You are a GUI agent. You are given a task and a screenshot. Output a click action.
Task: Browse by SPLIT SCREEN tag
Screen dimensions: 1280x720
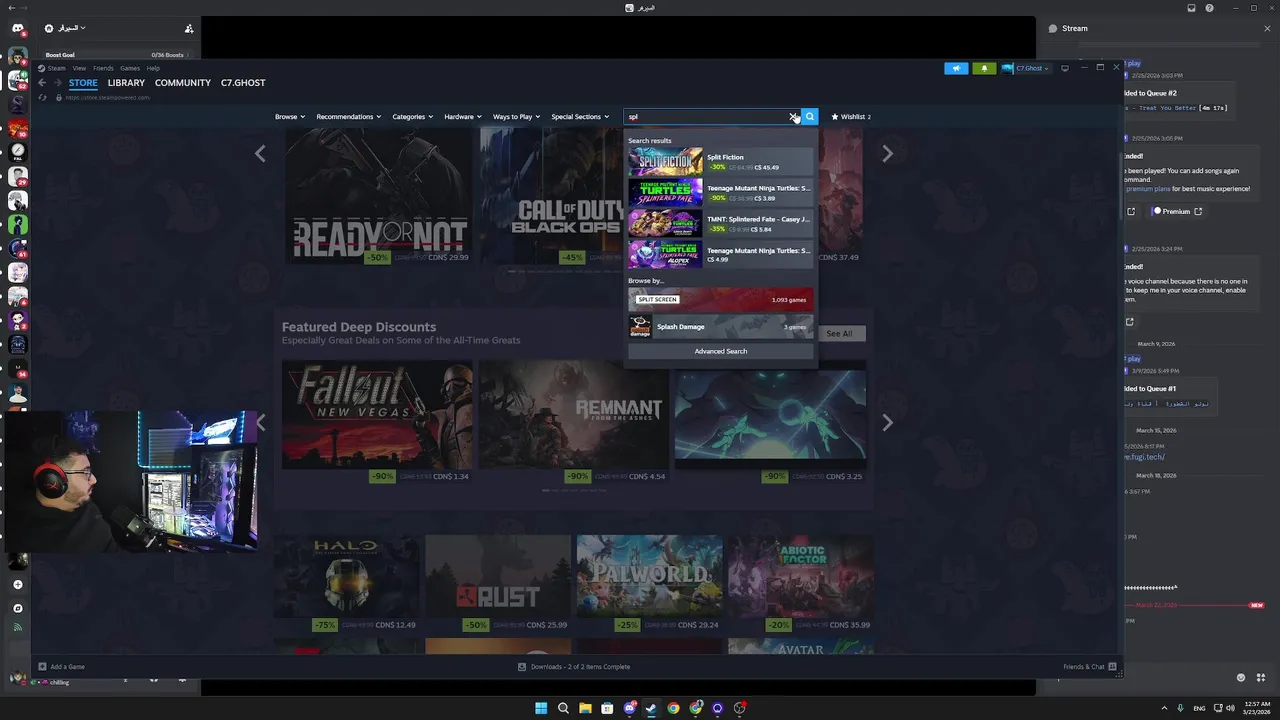[x=720, y=299]
